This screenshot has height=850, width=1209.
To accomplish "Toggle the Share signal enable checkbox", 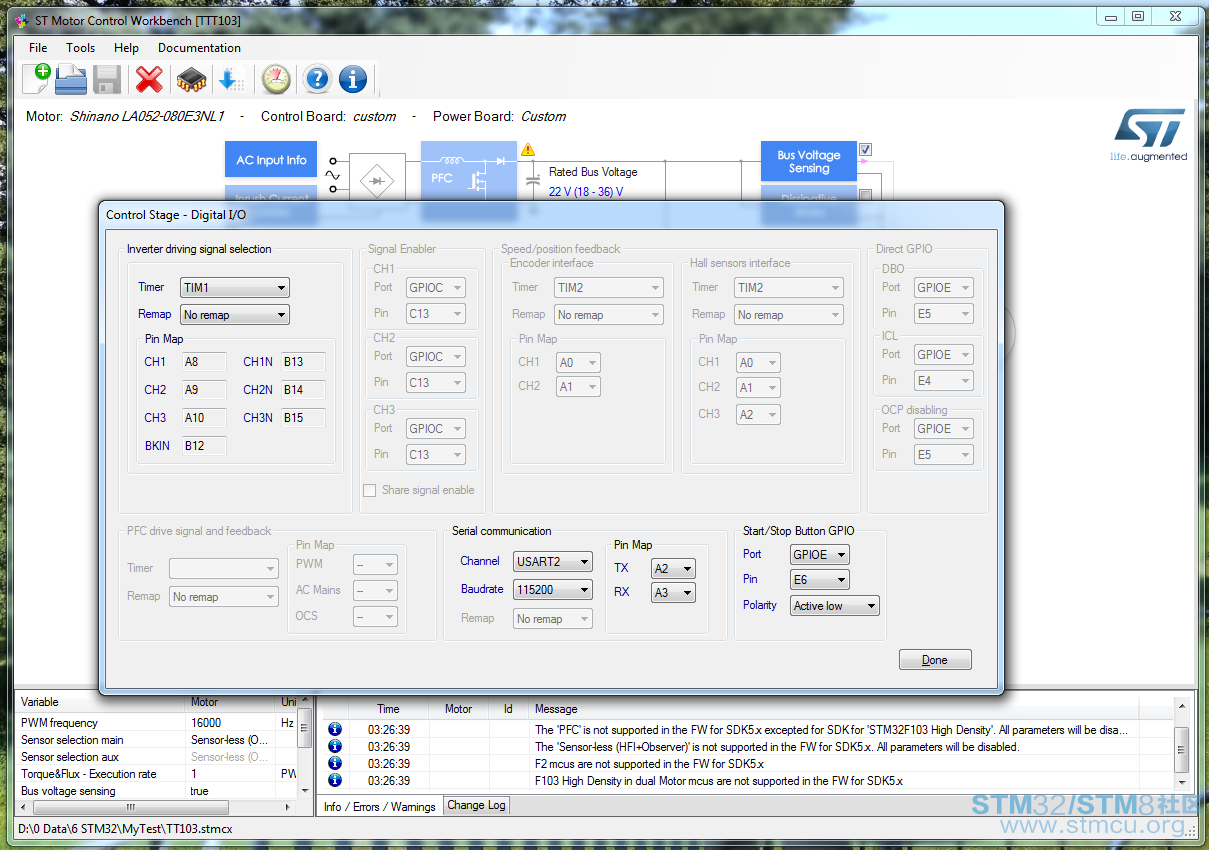I will tap(369, 490).
